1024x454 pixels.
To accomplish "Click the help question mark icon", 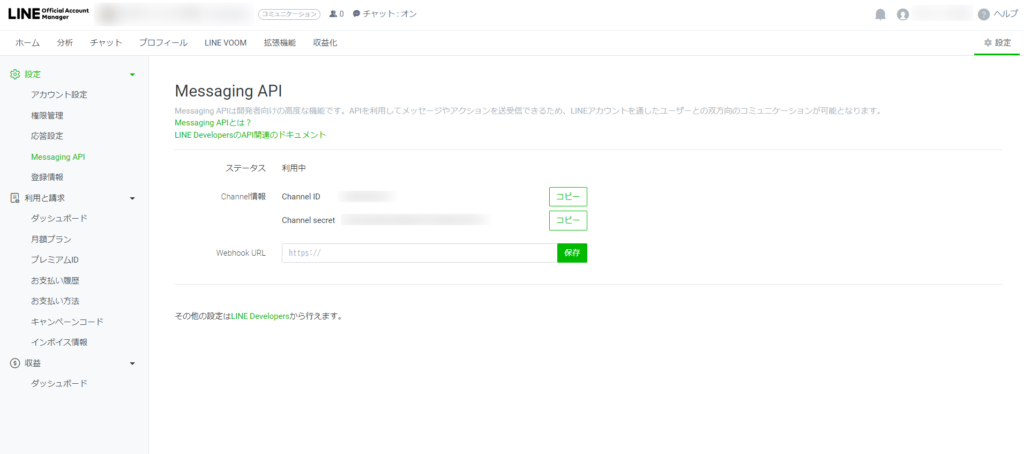I will pyautogui.click(x=984, y=14).
